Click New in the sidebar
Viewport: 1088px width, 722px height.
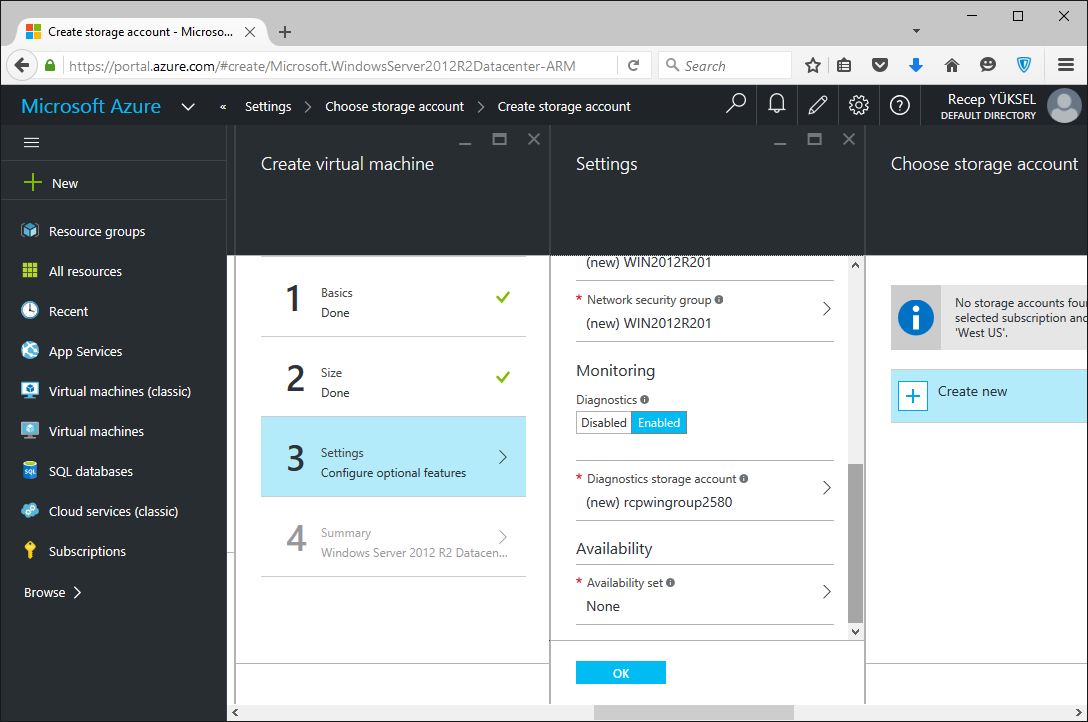(x=65, y=183)
